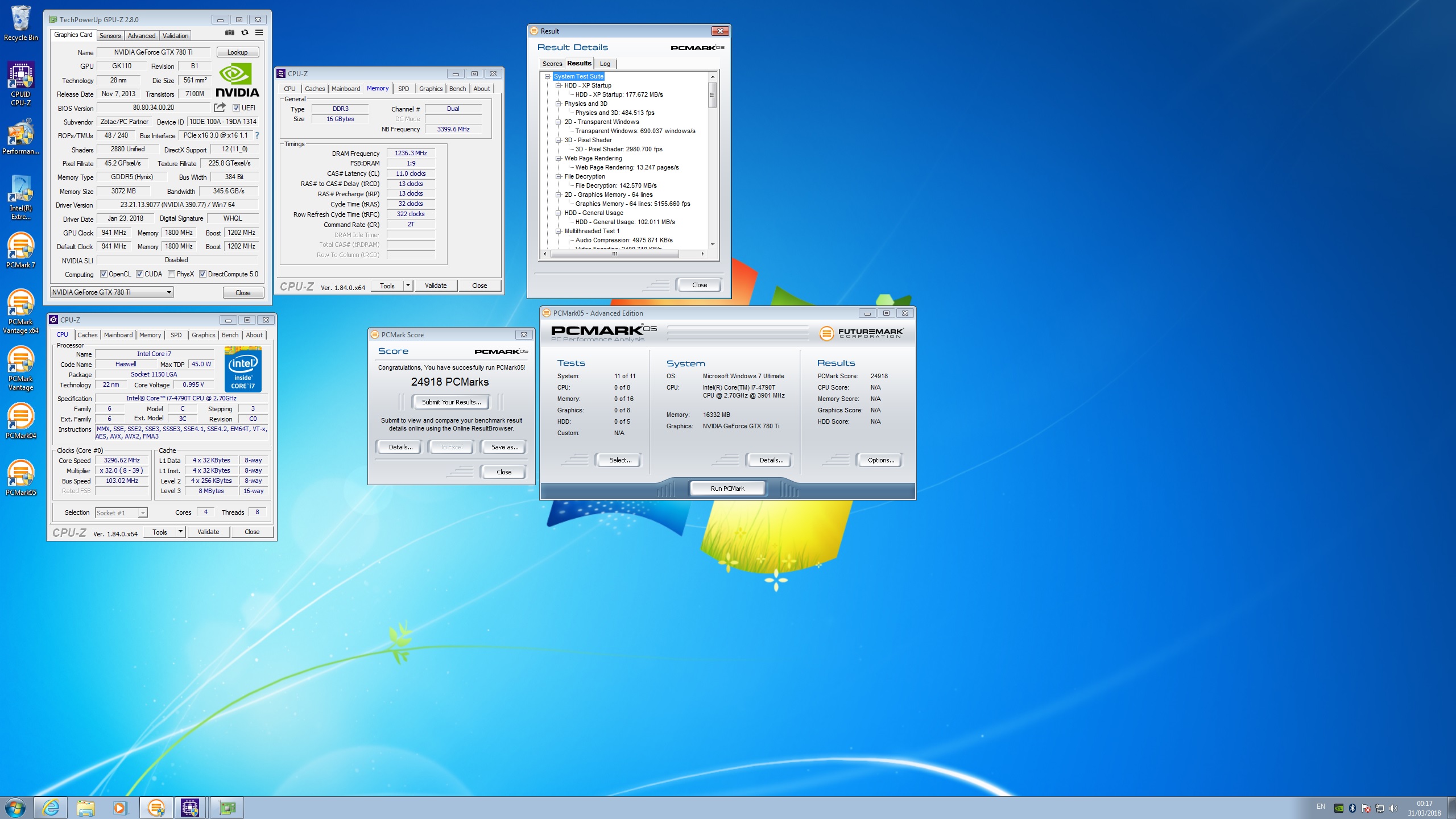Image resolution: width=1456 pixels, height=819 pixels.
Task: Click the EN language indicator in tray
Action: tap(1321, 806)
